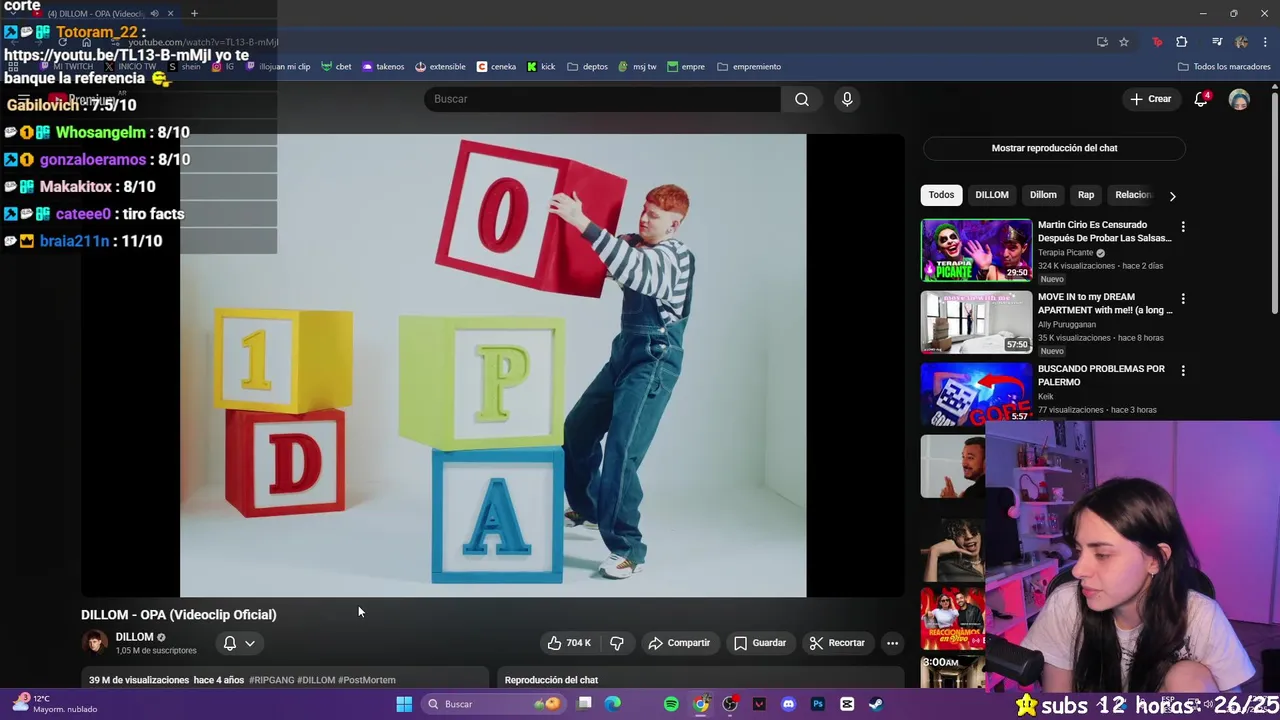
Task: Open the 'emprendimiento' bookmark folder
Action: click(749, 67)
